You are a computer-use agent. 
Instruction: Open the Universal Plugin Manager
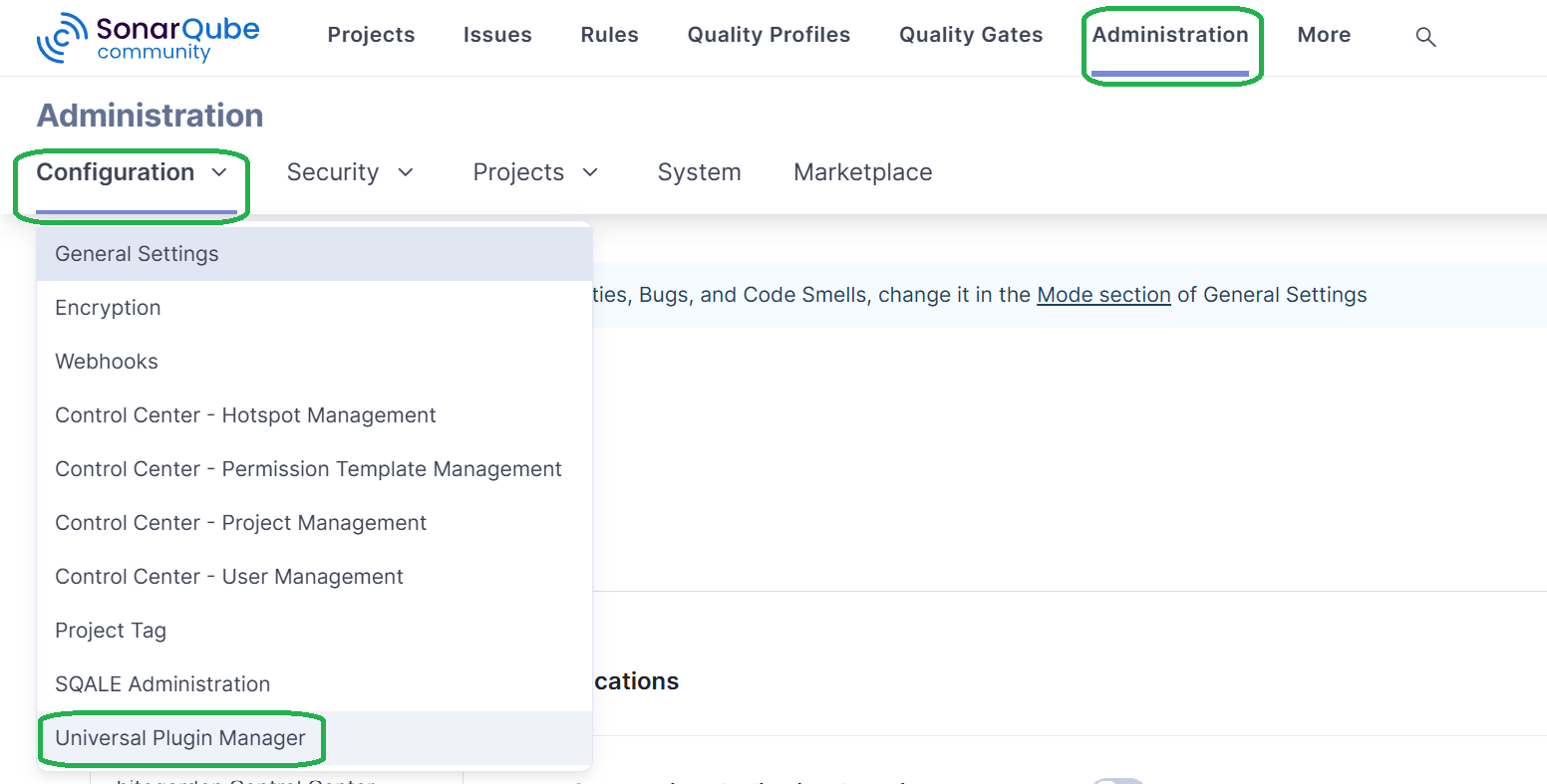[180, 738]
